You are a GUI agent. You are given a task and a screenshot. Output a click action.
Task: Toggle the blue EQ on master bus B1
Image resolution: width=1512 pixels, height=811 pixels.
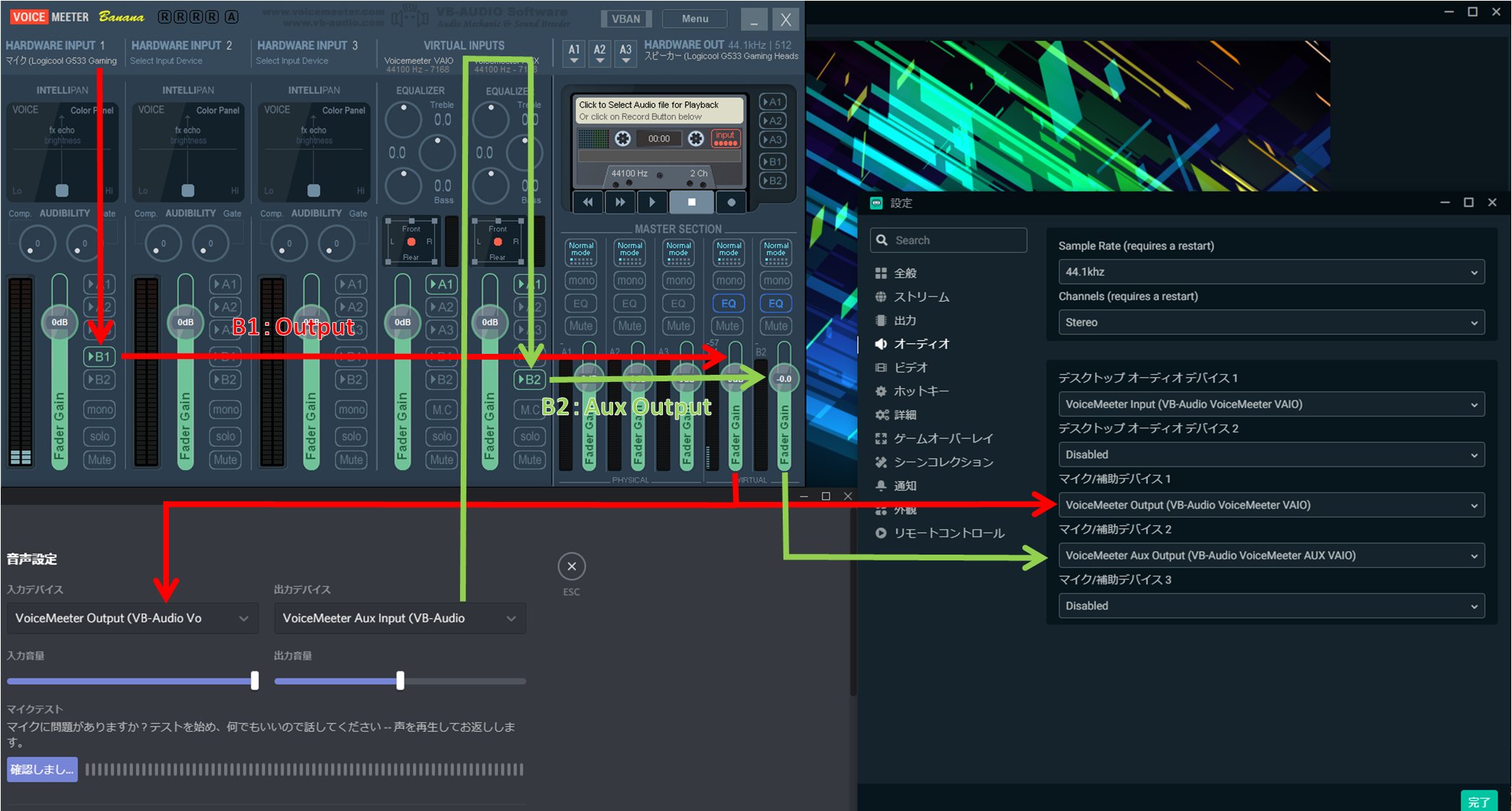pos(729,303)
